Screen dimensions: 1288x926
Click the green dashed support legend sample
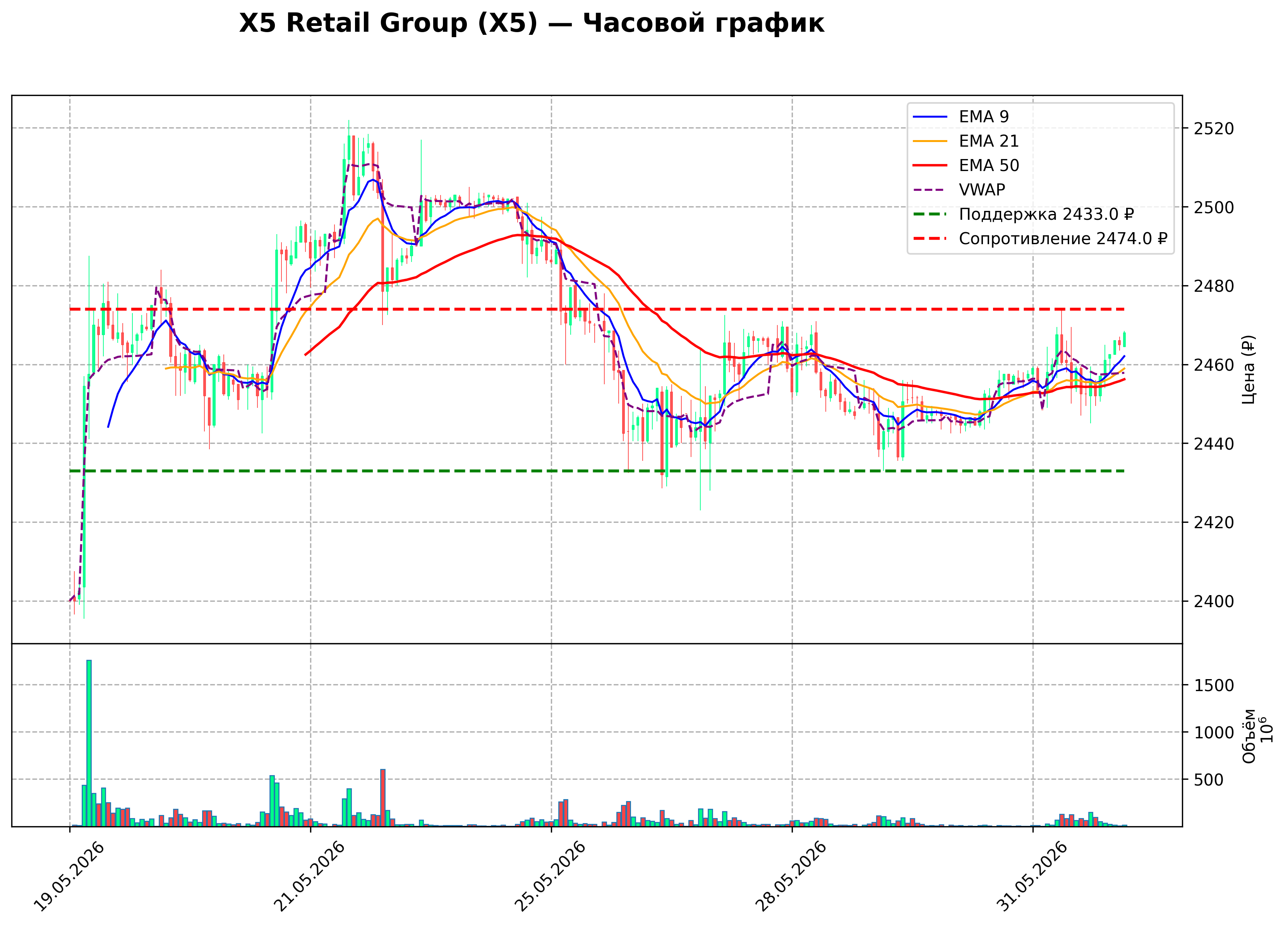[930, 215]
